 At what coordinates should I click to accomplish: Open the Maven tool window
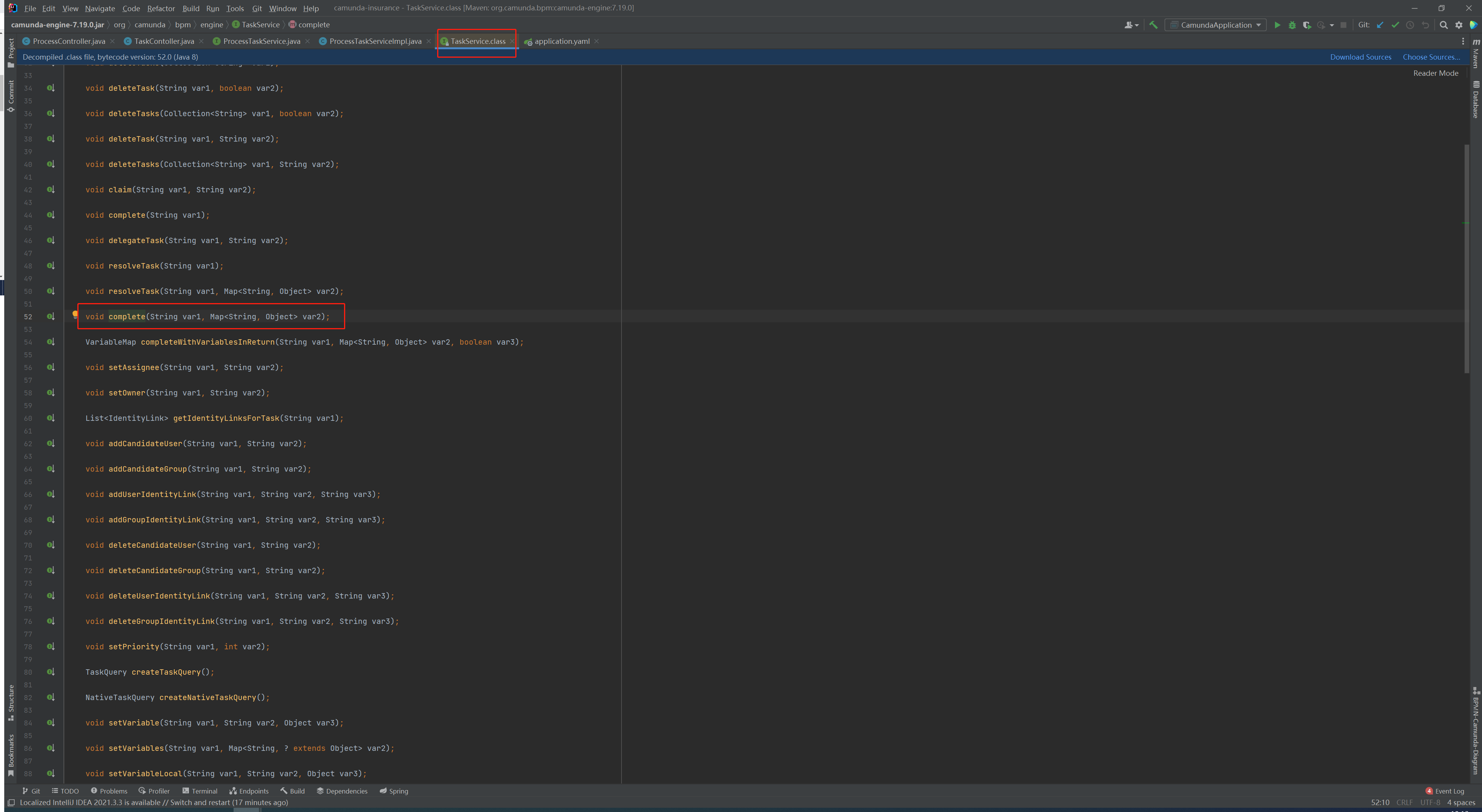tap(1476, 54)
